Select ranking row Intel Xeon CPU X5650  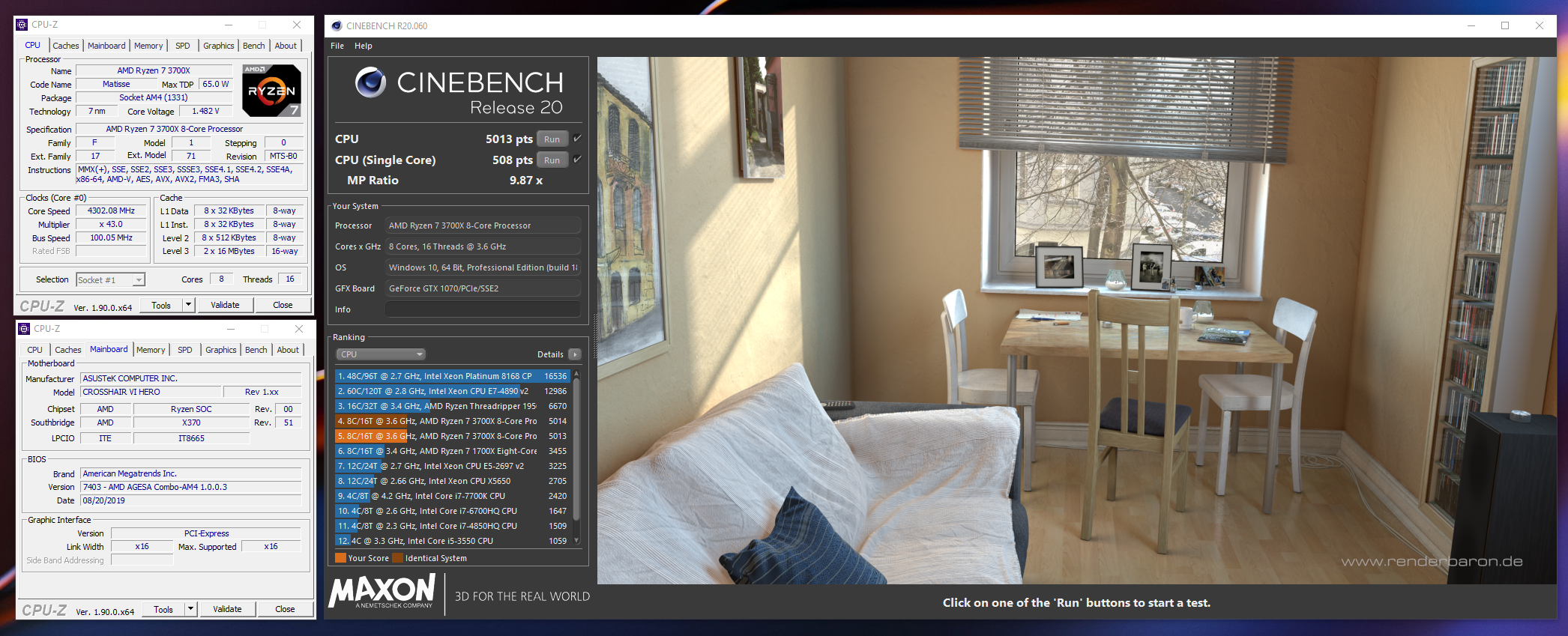(x=452, y=481)
